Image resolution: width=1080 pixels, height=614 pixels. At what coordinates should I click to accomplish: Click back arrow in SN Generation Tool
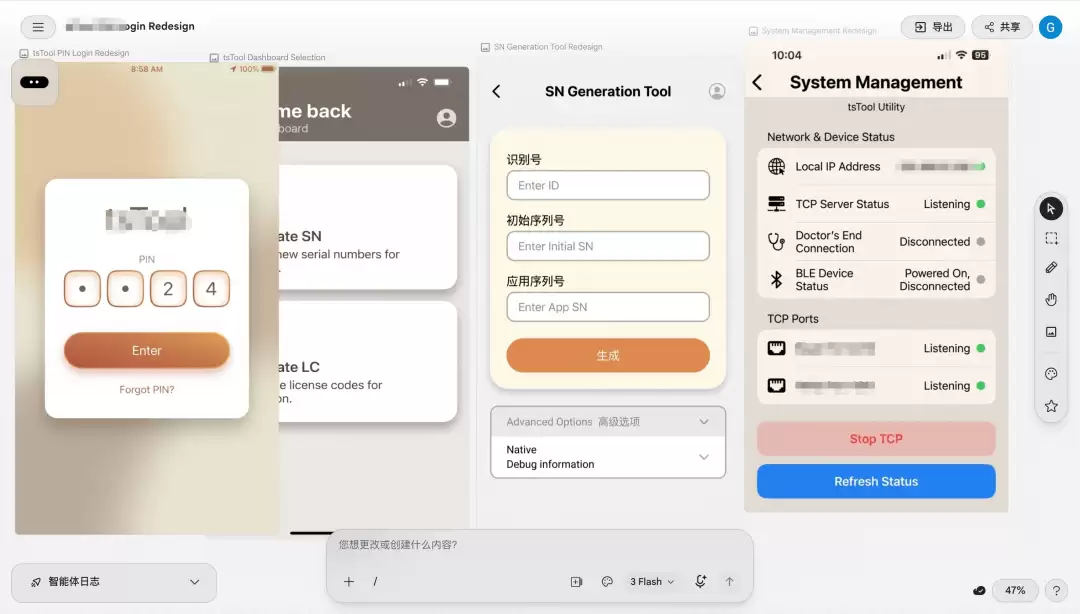[x=497, y=92]
